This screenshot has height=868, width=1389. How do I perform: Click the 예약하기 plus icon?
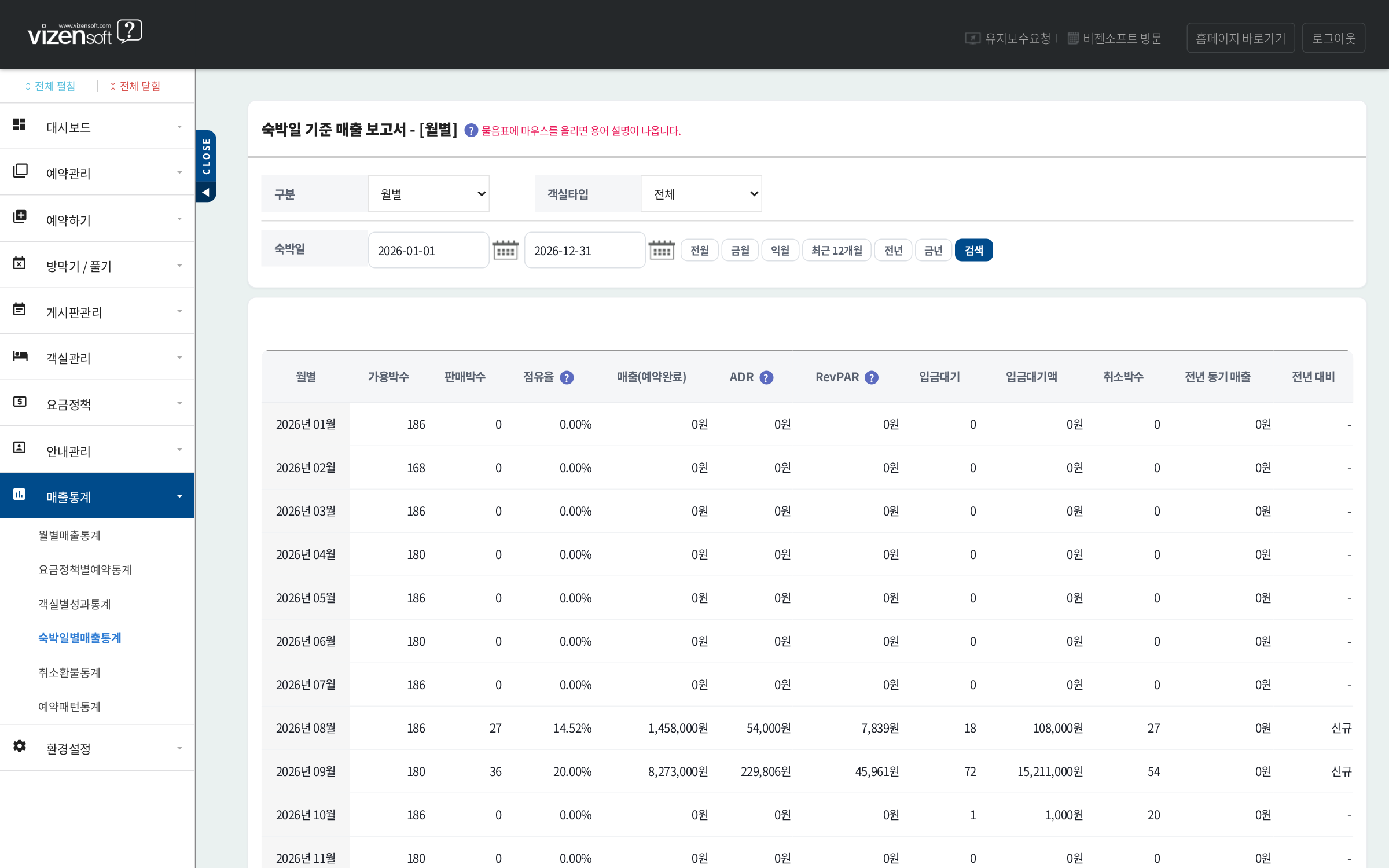point(20,216)
